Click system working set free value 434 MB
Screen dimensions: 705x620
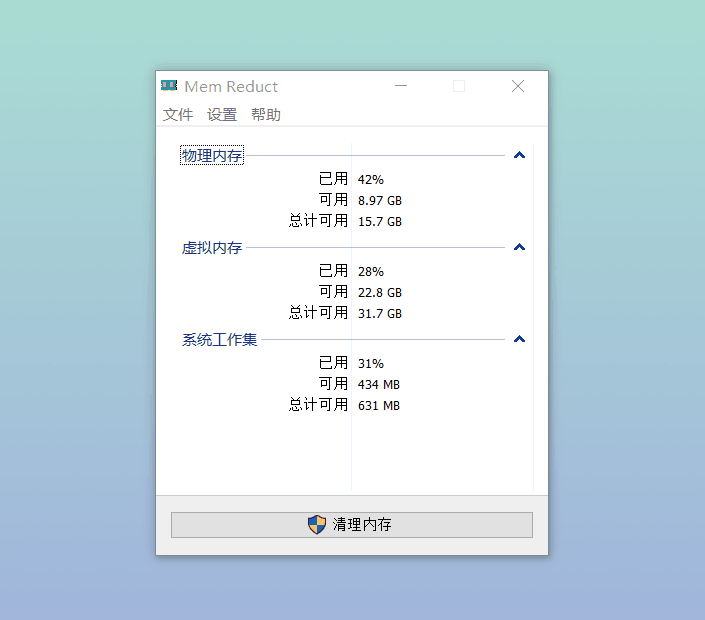pyautogui.click(x=379, y=384)
